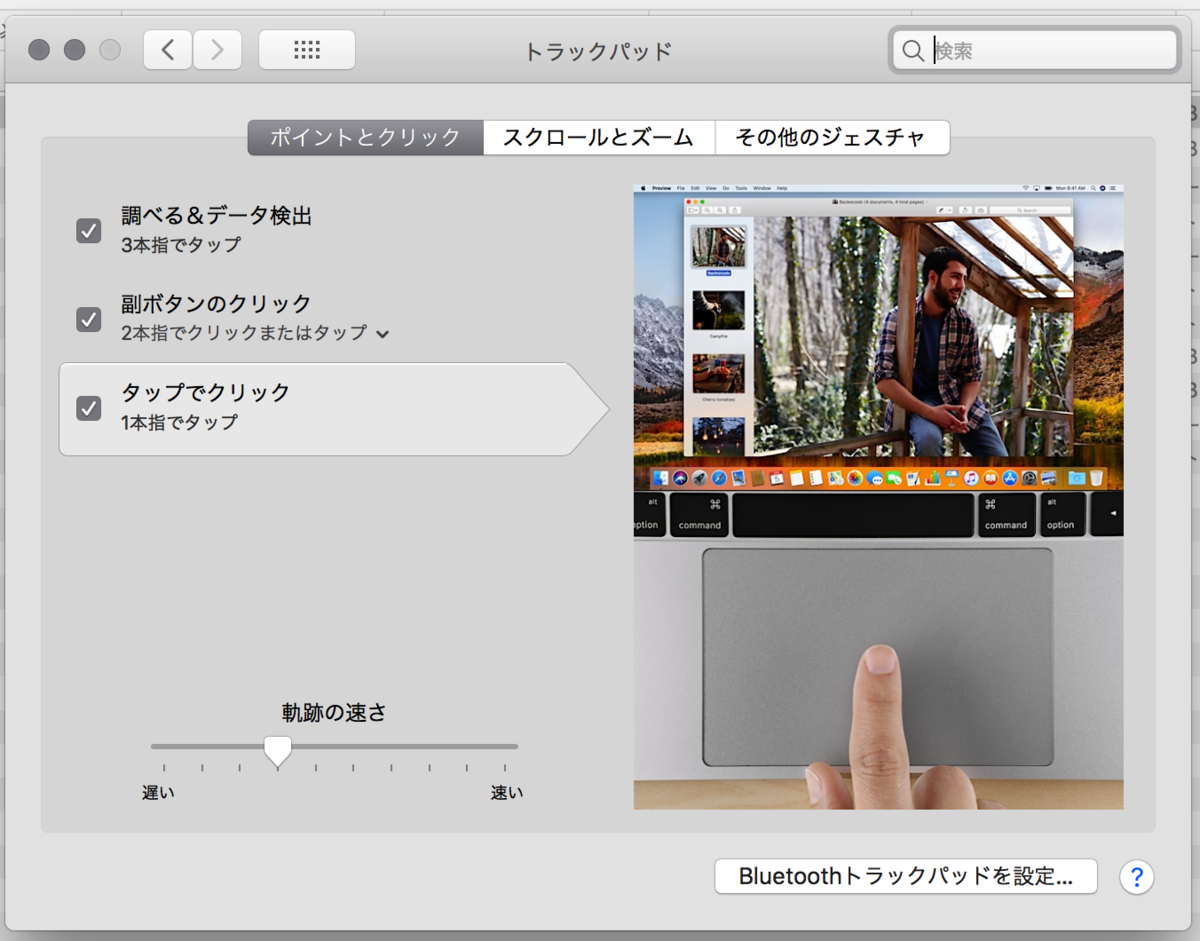
Task: Click Bluetoothトラックパッドを設定 button
Action: coord(906,877)
